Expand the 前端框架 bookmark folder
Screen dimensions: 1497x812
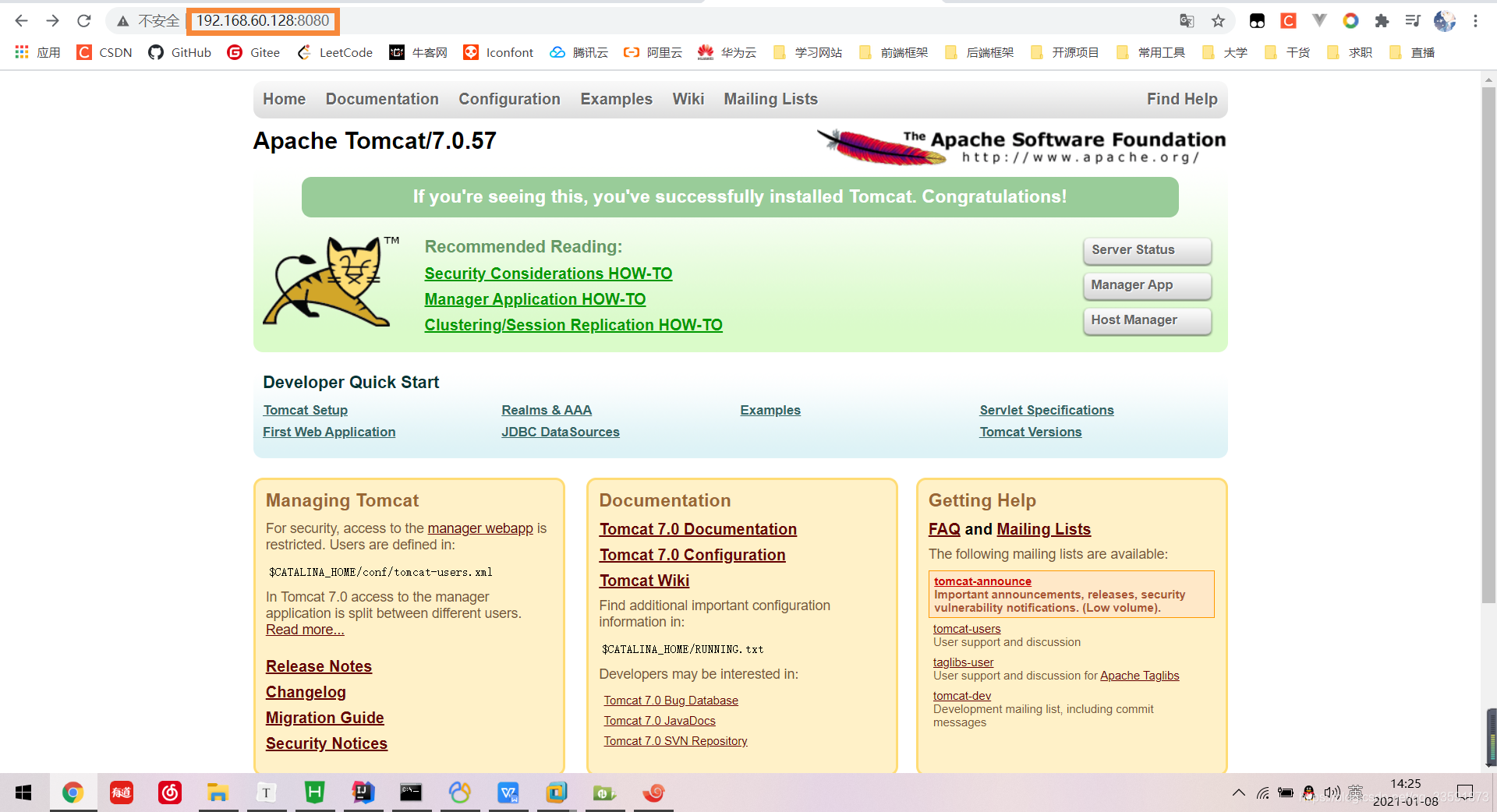[x=893, y=52]
